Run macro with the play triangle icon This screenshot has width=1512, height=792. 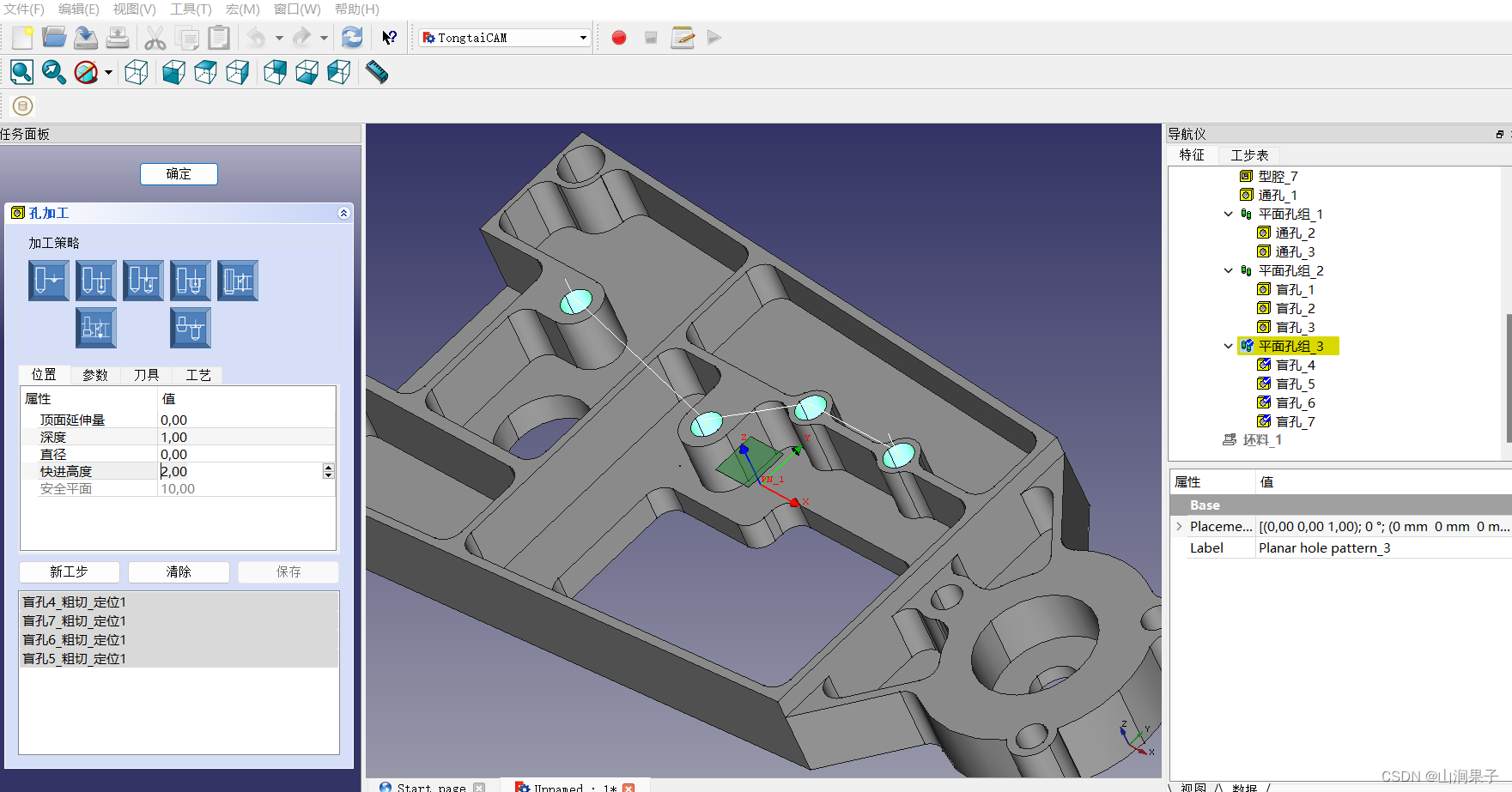coord(714,38)
